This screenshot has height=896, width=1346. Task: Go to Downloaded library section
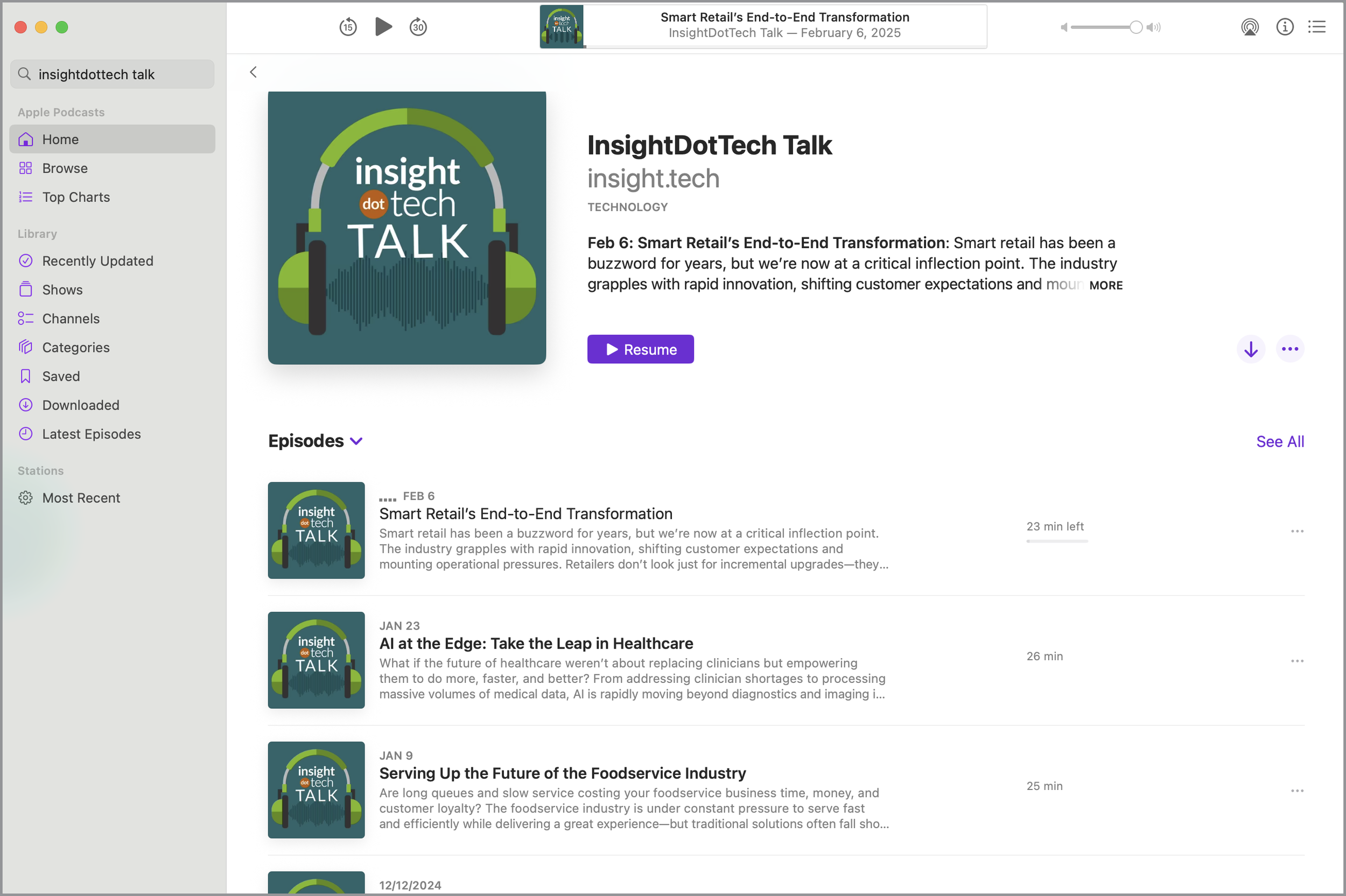pos(81,405)
